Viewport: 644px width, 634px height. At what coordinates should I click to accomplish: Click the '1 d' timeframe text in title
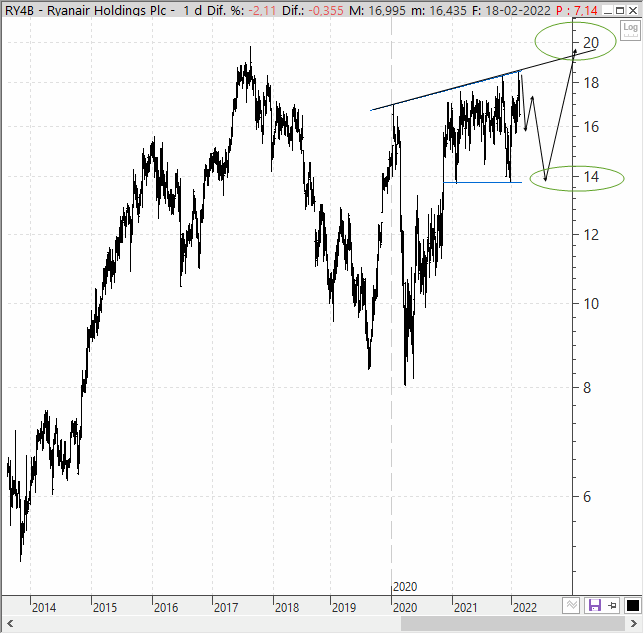click(192, 10)
